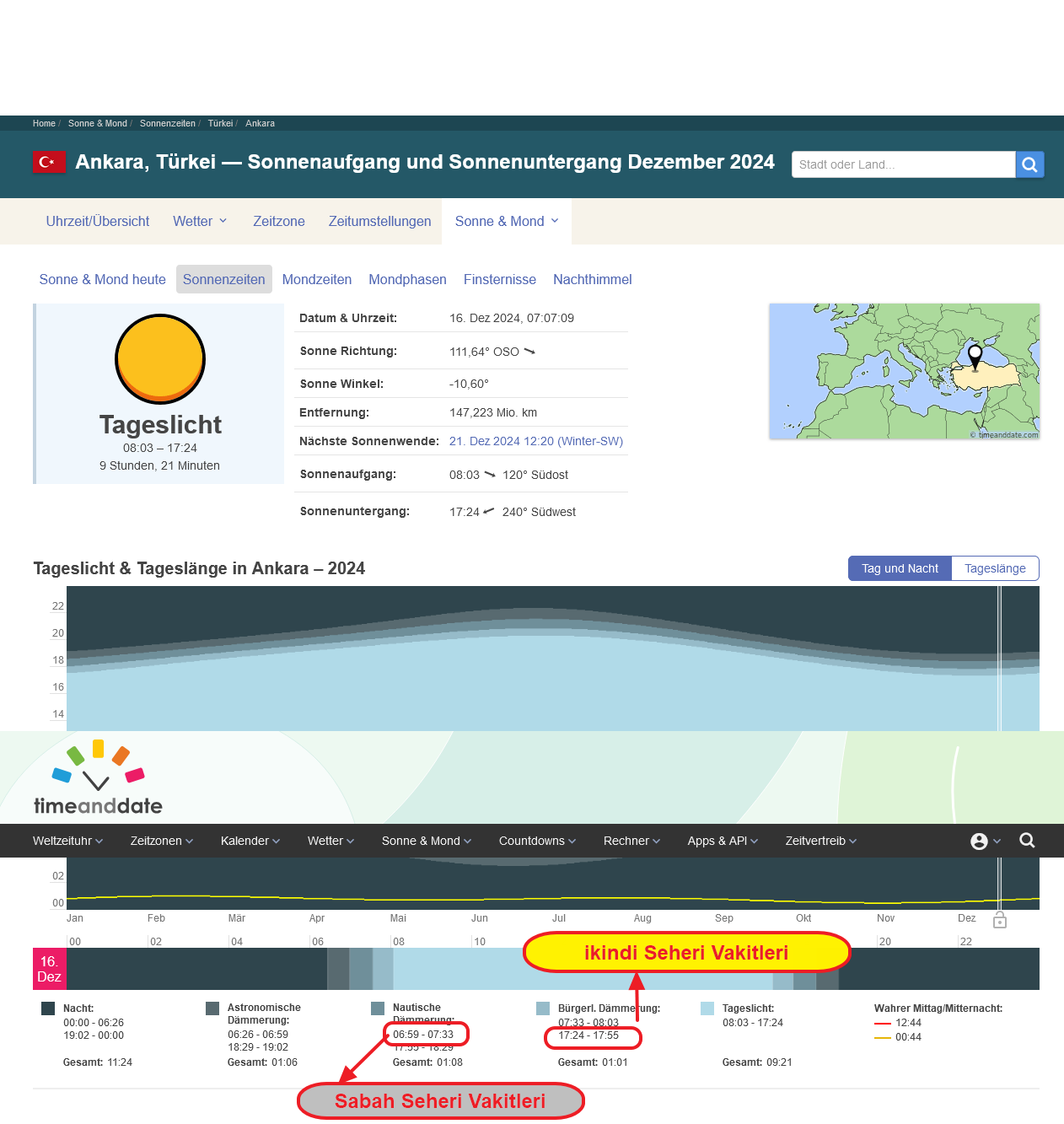Switch chart to Tag und Nacht view

(900, 568)
